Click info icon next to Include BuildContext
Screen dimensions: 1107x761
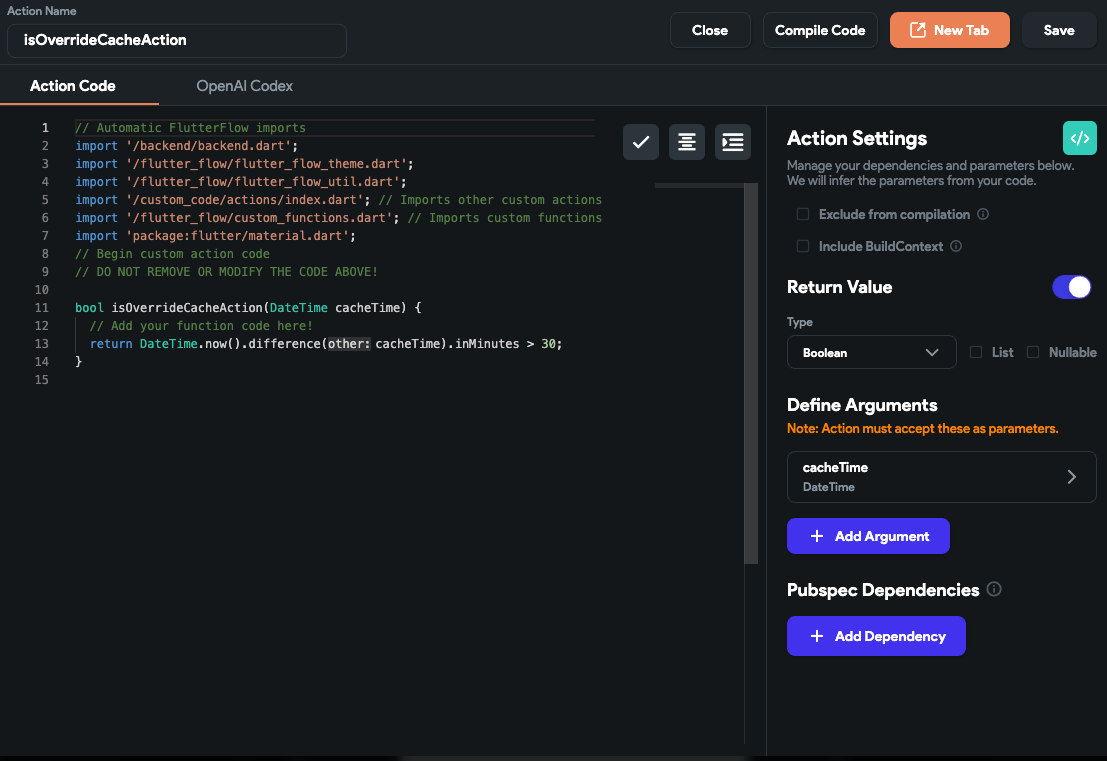tap(956, 246)
